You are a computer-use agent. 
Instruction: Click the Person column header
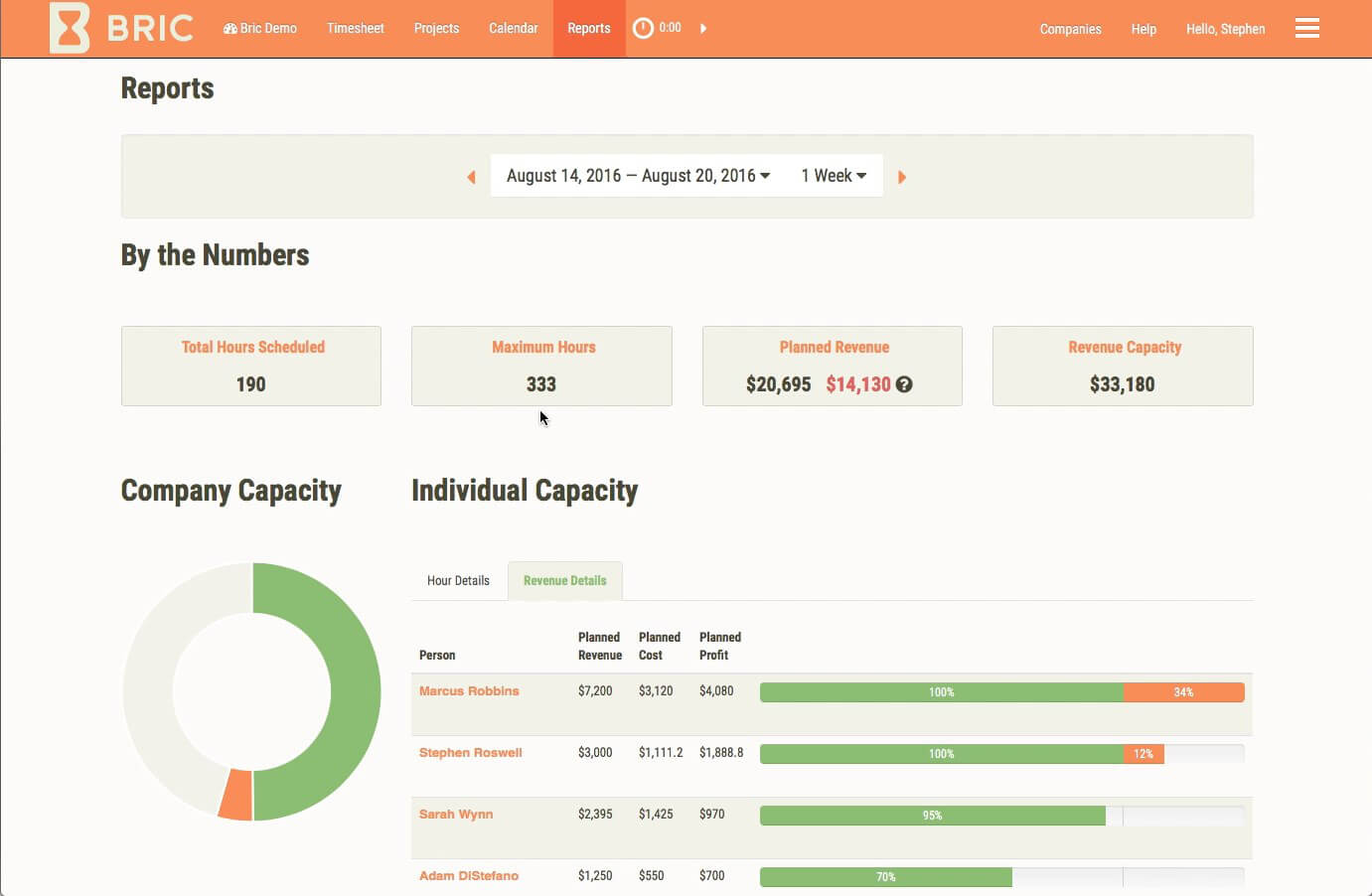pyautogui.click(x=437, y=656)
